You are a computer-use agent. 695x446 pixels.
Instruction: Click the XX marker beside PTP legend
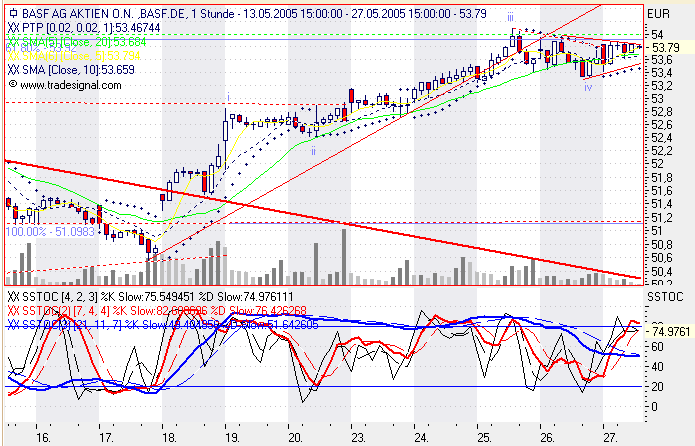tap(13, 27)
